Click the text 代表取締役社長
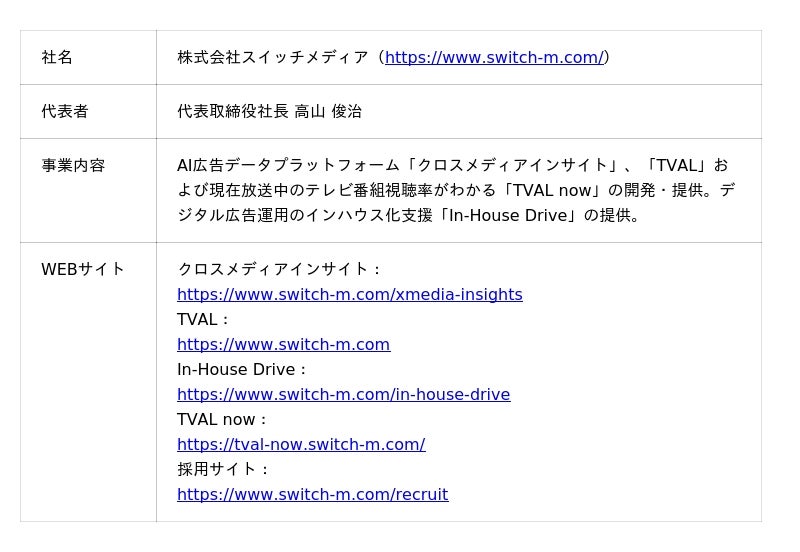The height and width of the screenshot is (552, 800). pos(233,112)
